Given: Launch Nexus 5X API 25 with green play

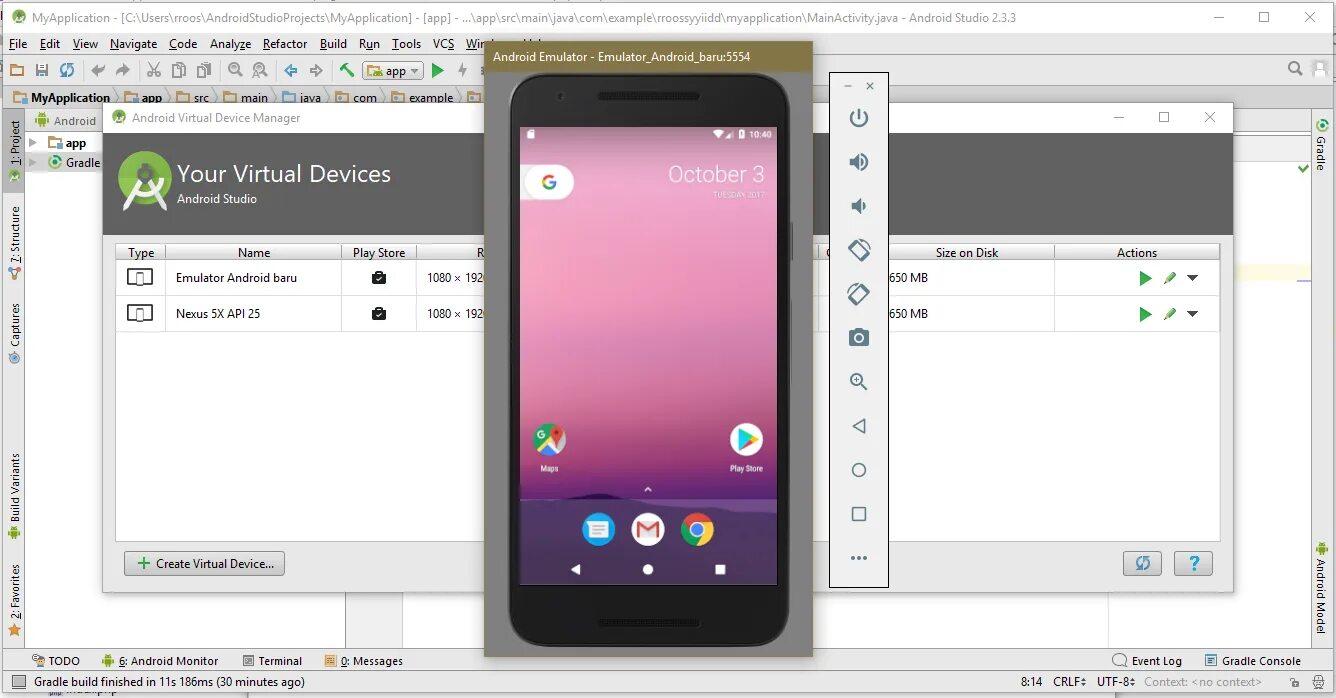Looking at the screenshot, I should point(1145,314).
